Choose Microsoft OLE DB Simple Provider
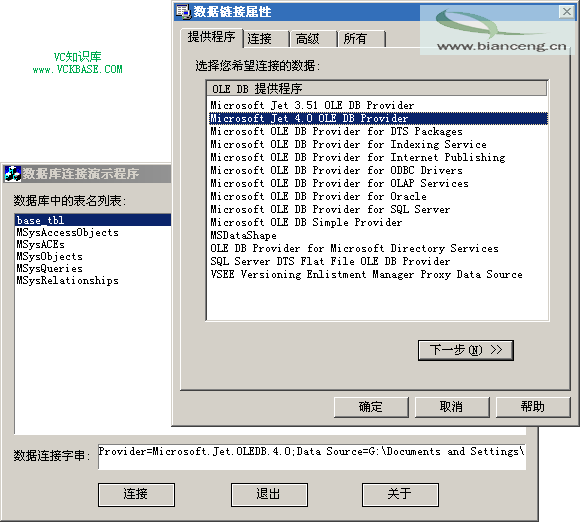580x522 pixels. point(377,222)
